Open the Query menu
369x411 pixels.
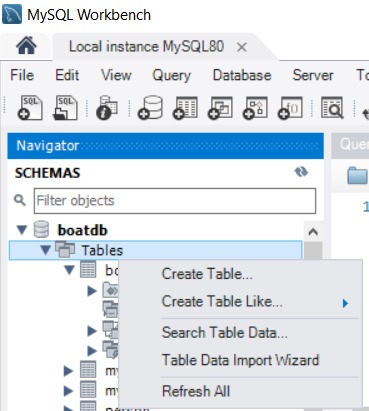pyautogui.click(x=172, y=75)
